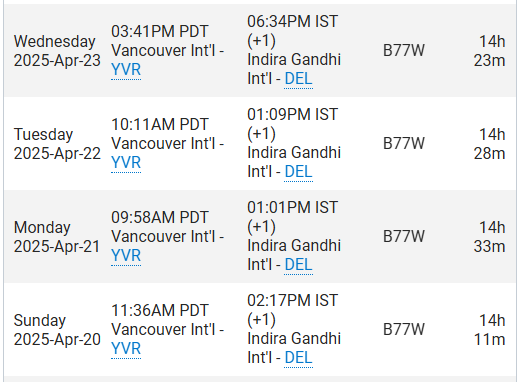Click B77W aircraft in Sunday row
The width and height of the screenshot is (521, 382).
point(404,330)
